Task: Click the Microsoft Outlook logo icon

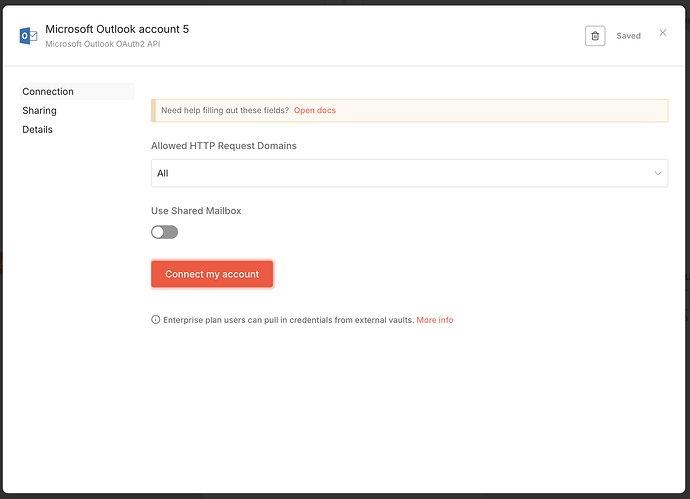Action: point(28,36)
